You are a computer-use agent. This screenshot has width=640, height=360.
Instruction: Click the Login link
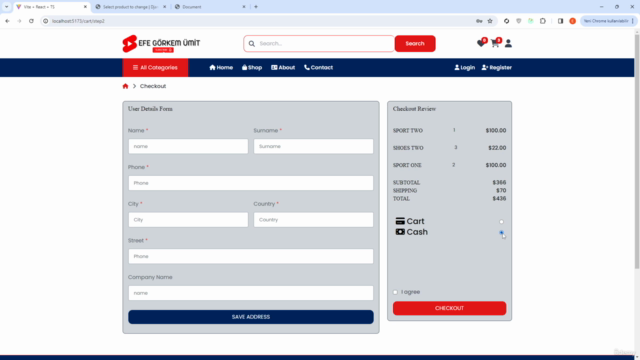[464, 68]
